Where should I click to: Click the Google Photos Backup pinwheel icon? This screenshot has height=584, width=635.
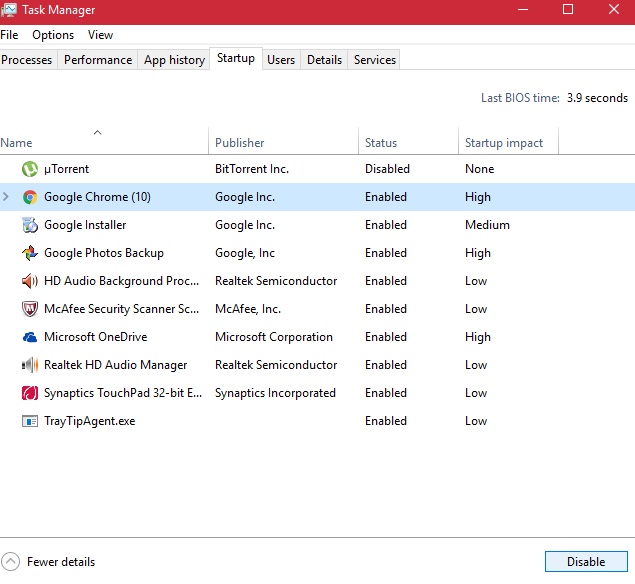tap(30, 253)
